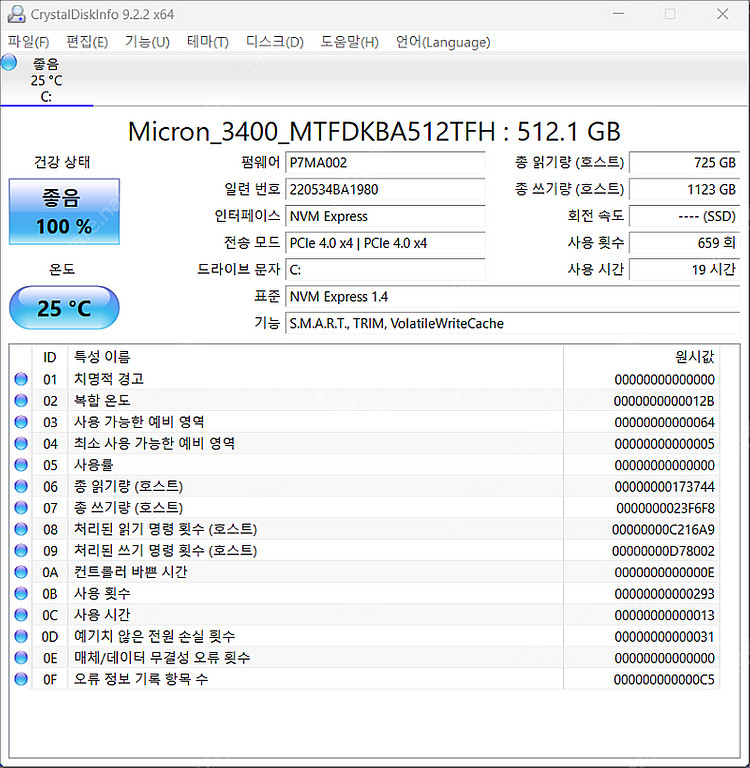Image resolution: width=750 pixels, height=768 pixels.
Task: Open the 언어(Language) menu
Action: point(442,42)
